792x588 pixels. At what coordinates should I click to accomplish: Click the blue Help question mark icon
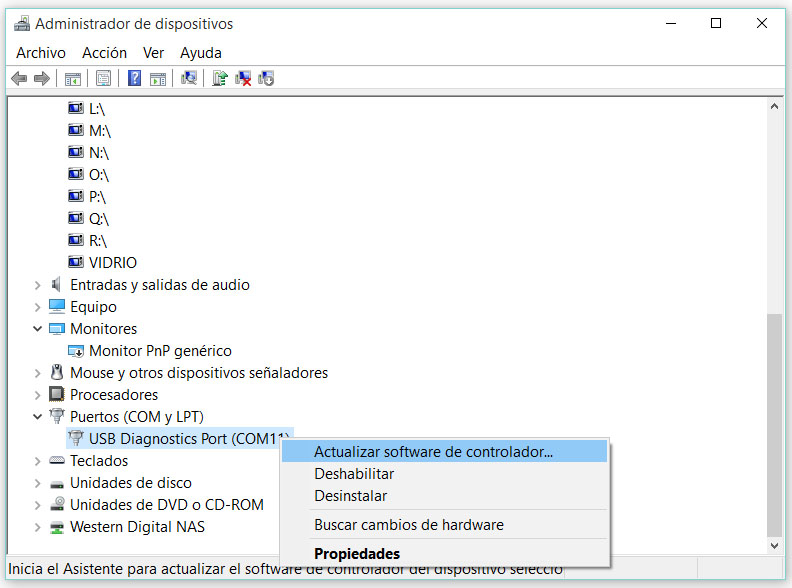(x=134, y=78)
